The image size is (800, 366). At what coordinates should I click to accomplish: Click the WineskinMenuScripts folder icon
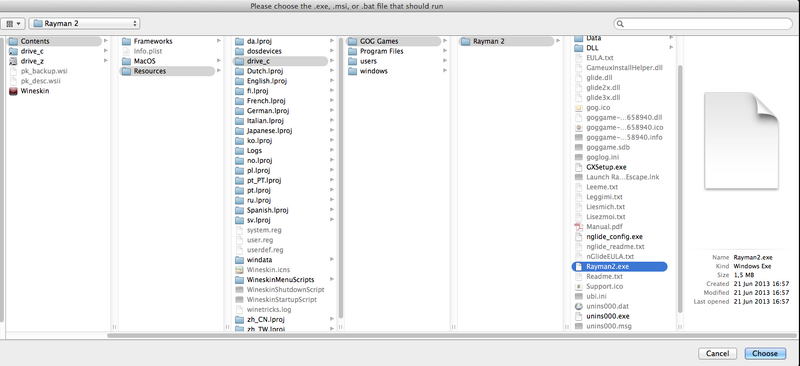tap(239, 280)
